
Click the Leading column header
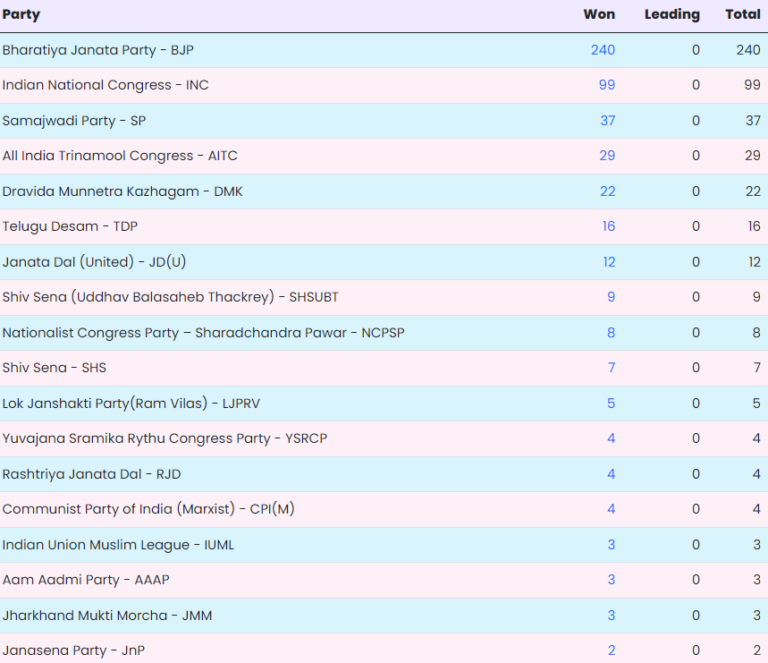click(x=672, y=15)
